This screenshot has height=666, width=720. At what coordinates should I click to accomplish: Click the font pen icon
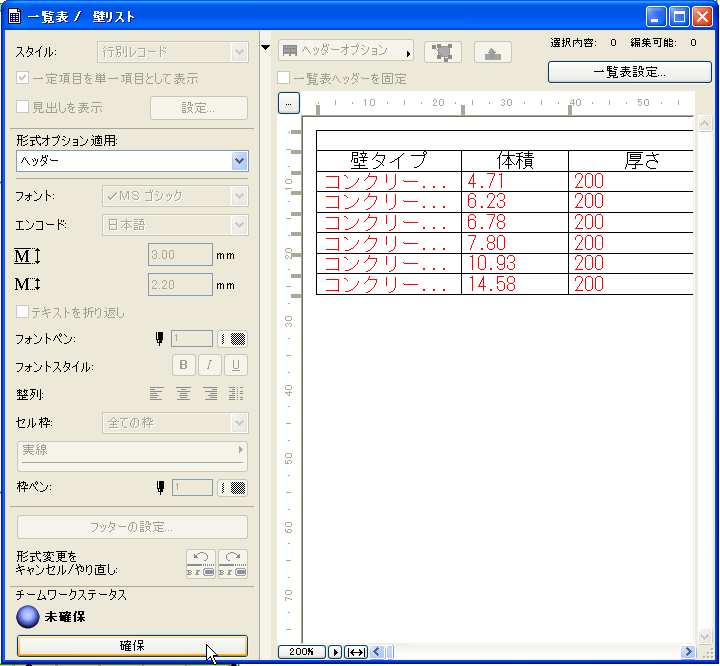point(159,339)
